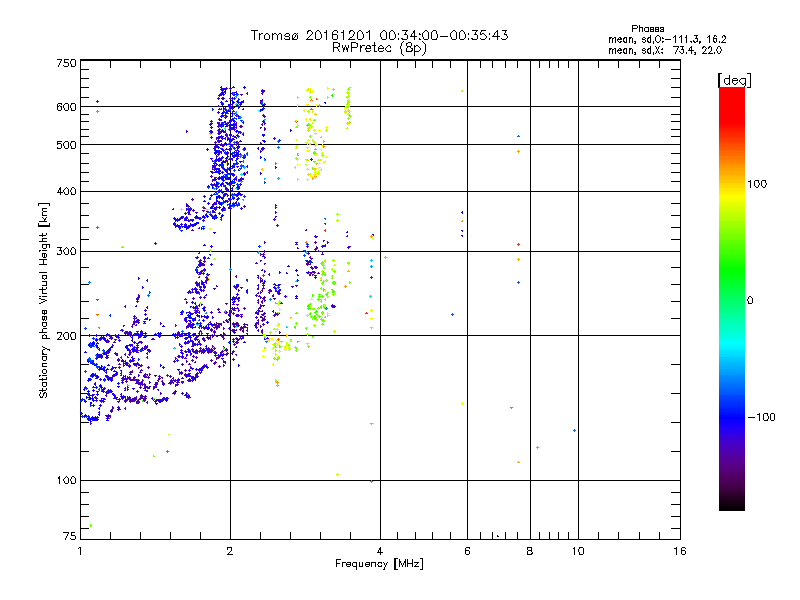Click the plot title 'Tromsø 20161201 00:34:00-00:35:43'
800x600 pixels.
pos(379,36)
